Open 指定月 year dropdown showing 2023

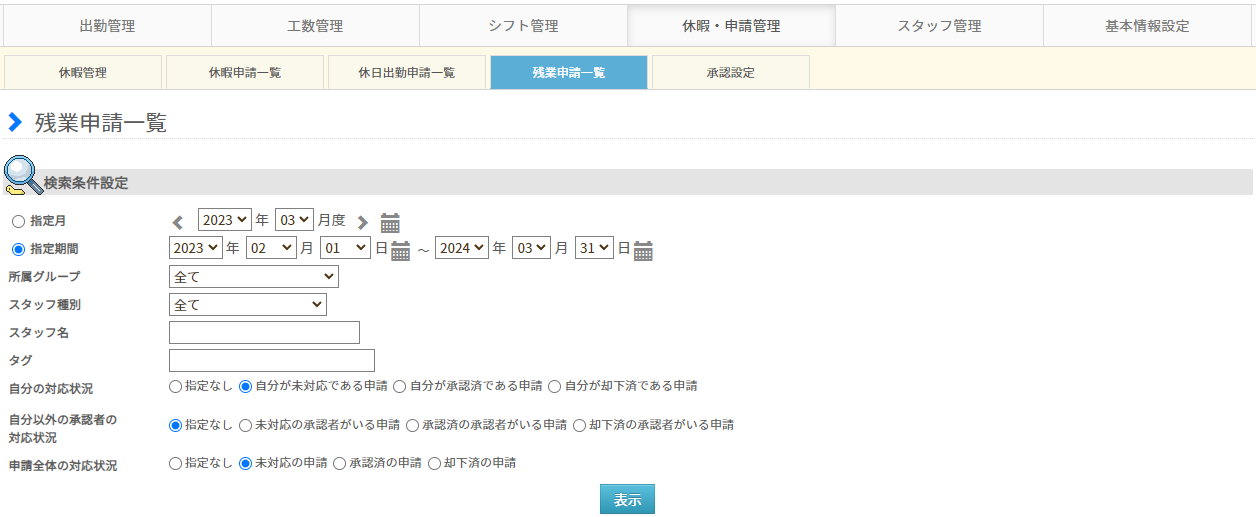(224, 220)
